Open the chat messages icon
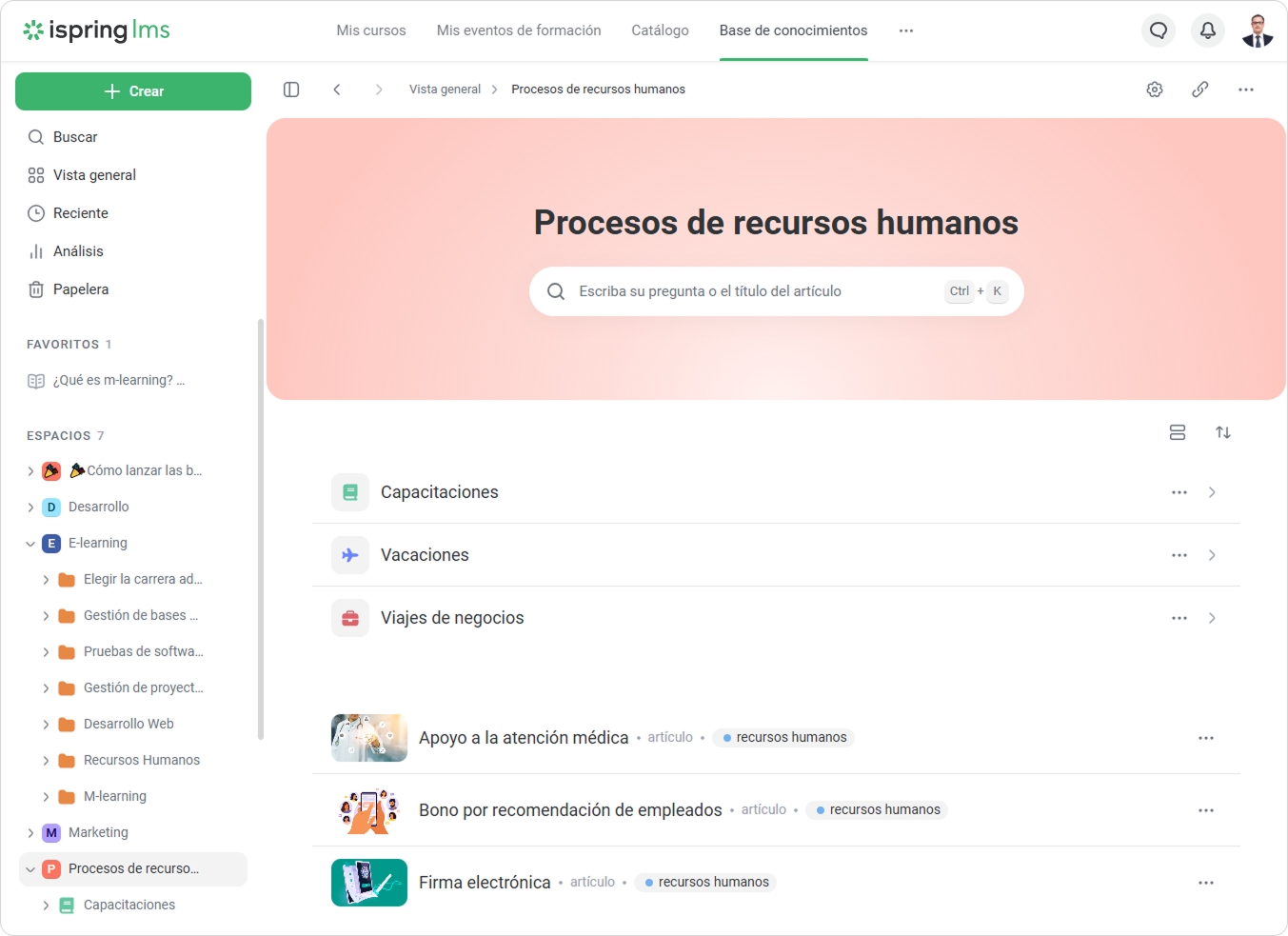 (1158, 30)
